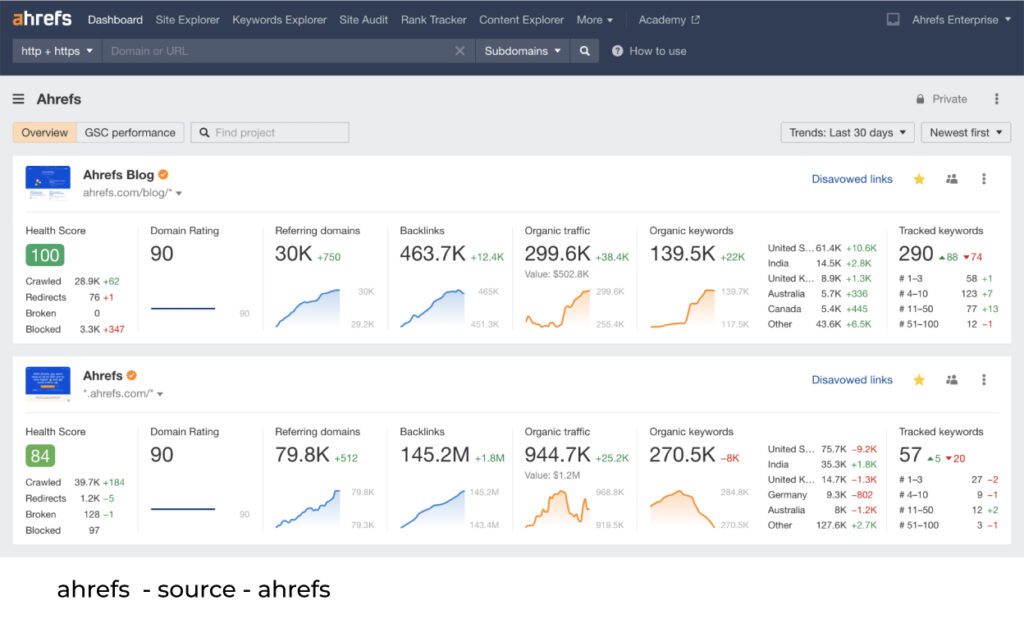Click the 463.7K backlinks value
The image size is (1024, 619).
pyautogui.click(x=432, y=253)
